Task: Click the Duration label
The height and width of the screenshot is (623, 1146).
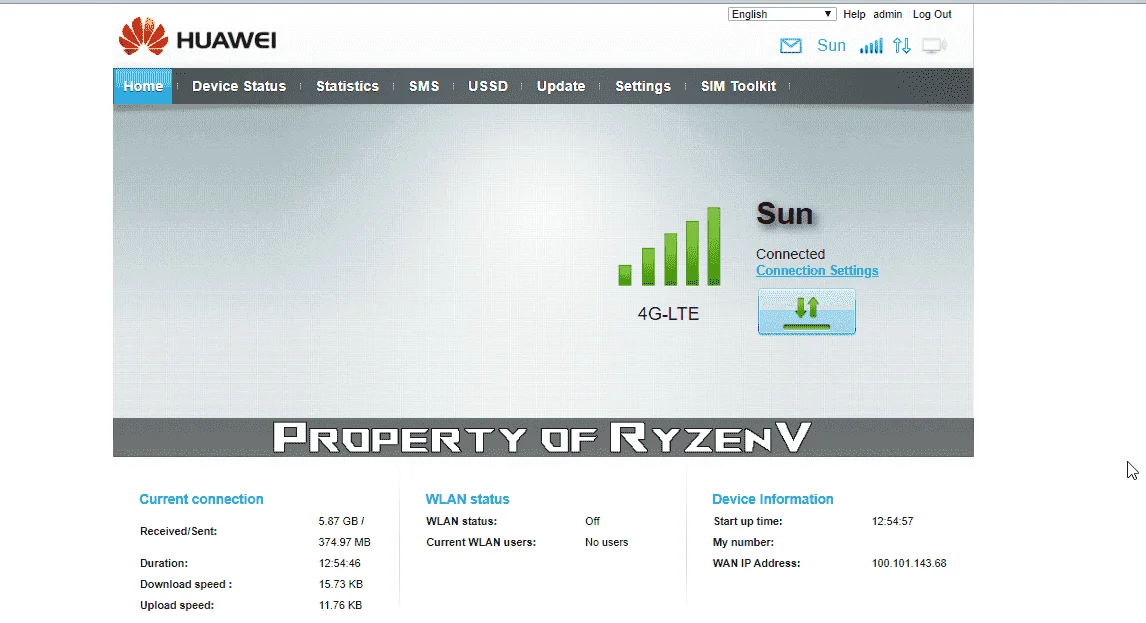Action: point(164,564)
